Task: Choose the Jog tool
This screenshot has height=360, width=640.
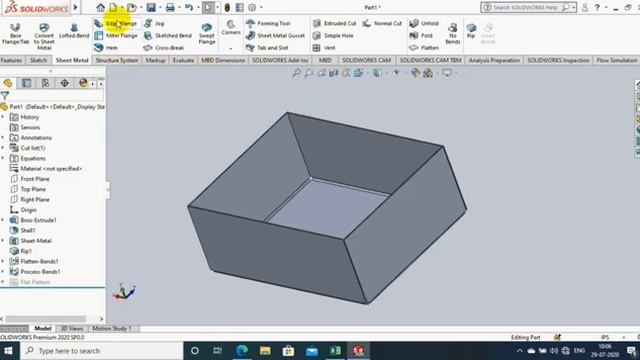Action: point(154,24)
